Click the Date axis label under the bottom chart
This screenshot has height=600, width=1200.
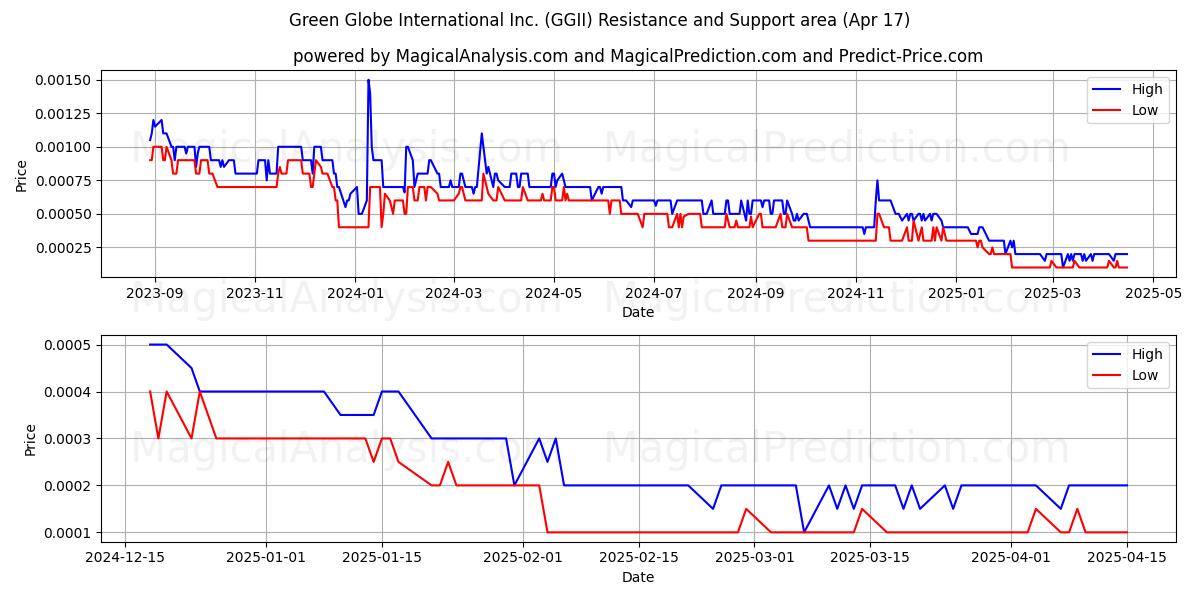638,577
